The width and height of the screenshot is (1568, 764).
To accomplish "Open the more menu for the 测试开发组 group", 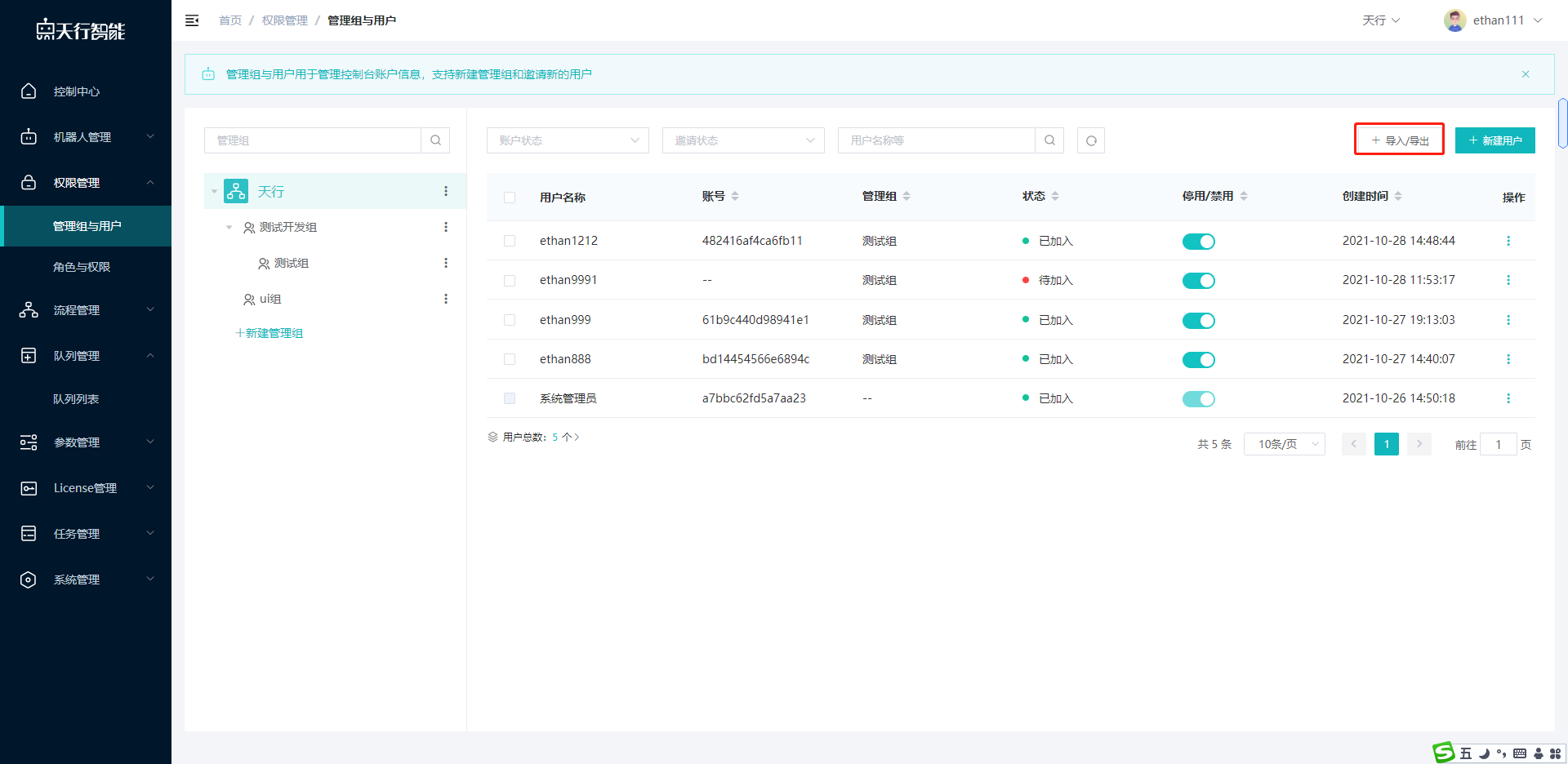I will coord(446,227).
